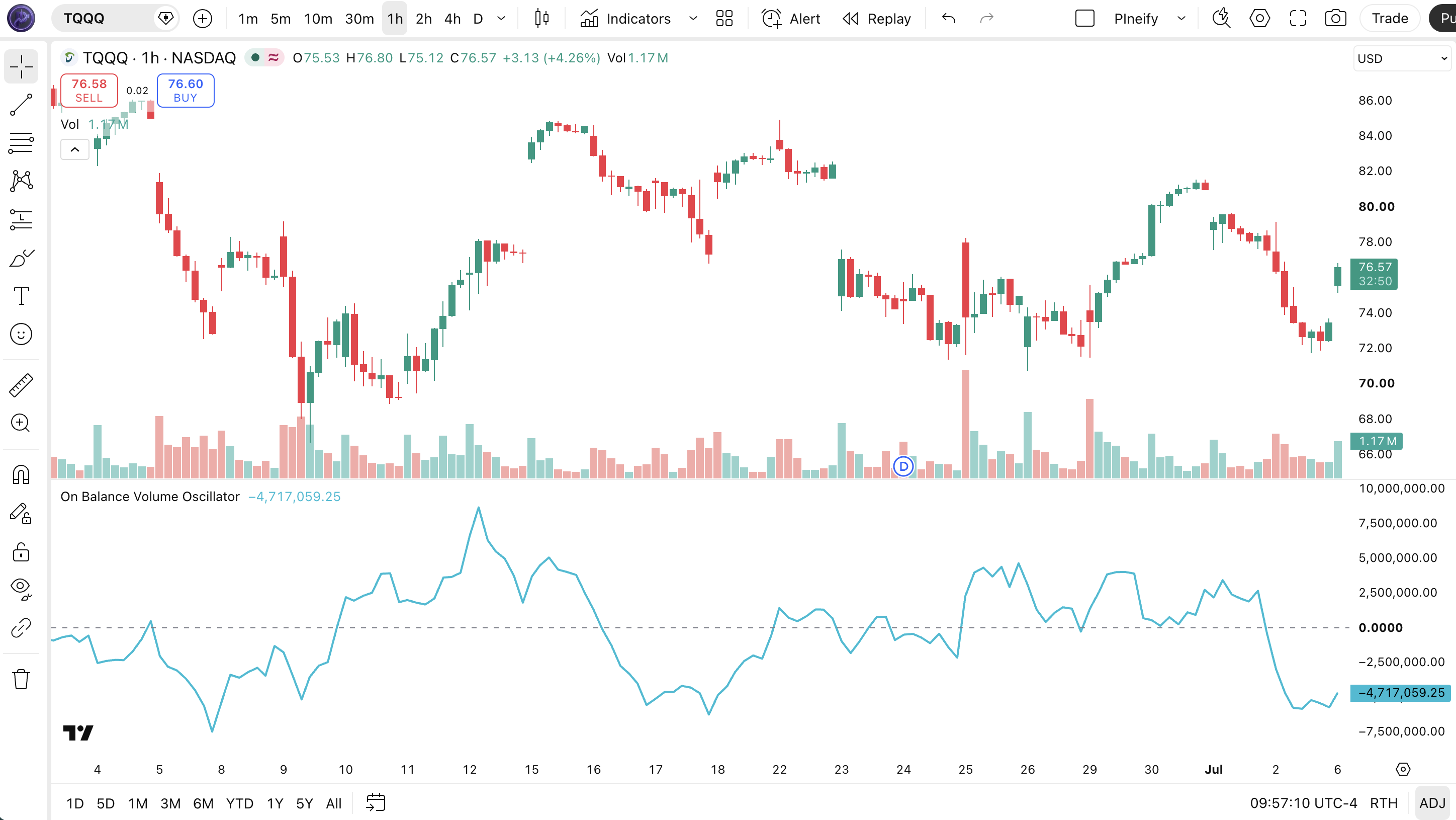1456x820 pixels.
Task: Switch to the 10m timeframe
Action: click(x=318, y=19)
